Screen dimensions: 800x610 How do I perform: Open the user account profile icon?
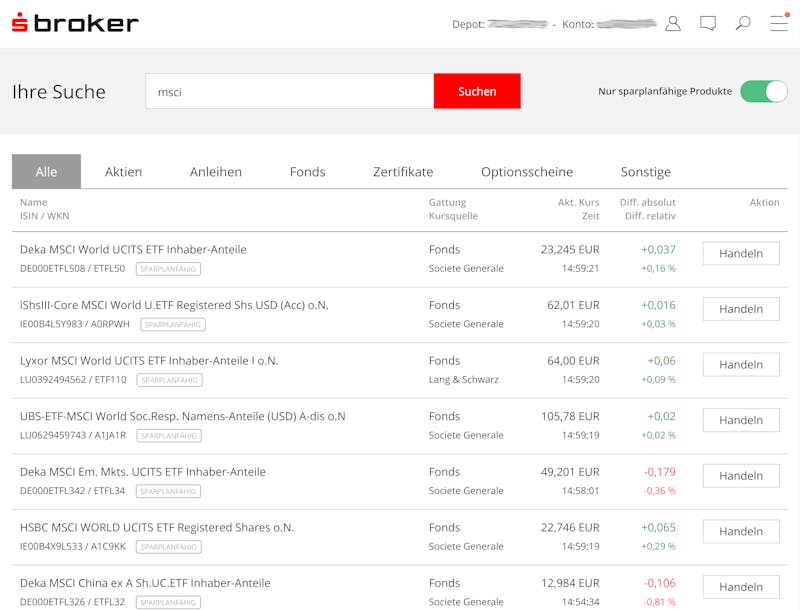(673, 23)
